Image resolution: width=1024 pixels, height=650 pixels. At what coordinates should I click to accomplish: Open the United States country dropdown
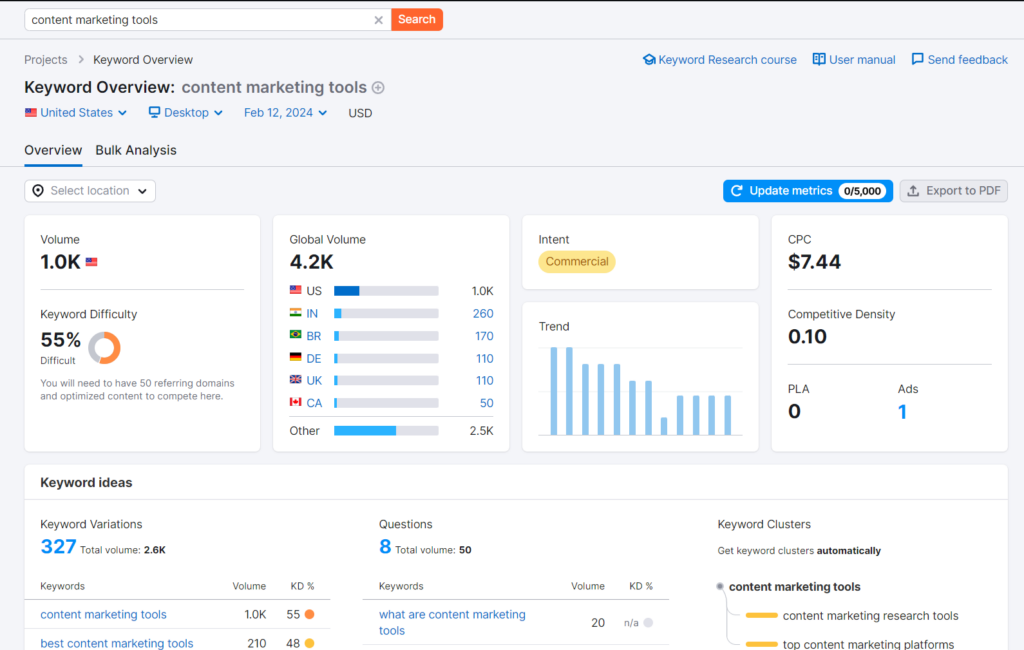pyautogui.click(x=76, y=113)
